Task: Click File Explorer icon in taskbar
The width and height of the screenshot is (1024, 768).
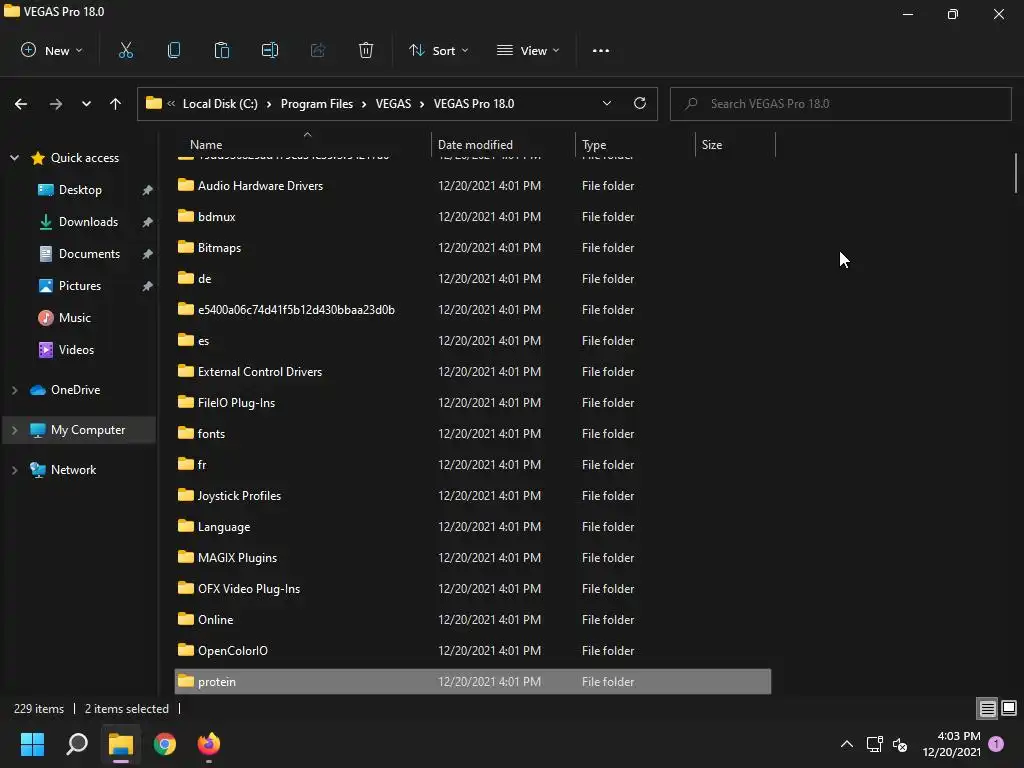Action: [121, 744]
